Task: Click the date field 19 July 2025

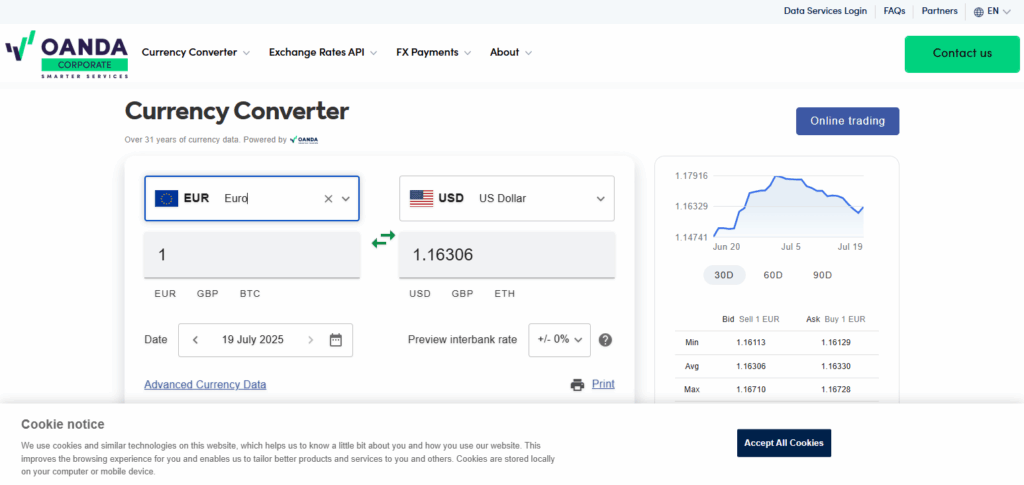Action: pyautogui.click(x=253, y=339)
